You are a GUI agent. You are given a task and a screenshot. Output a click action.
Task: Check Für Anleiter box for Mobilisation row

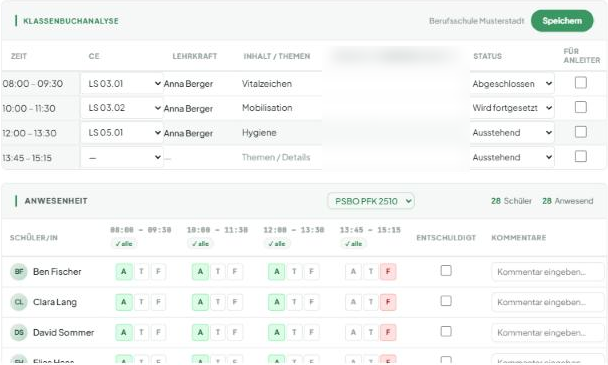click(x=580, y=107)
